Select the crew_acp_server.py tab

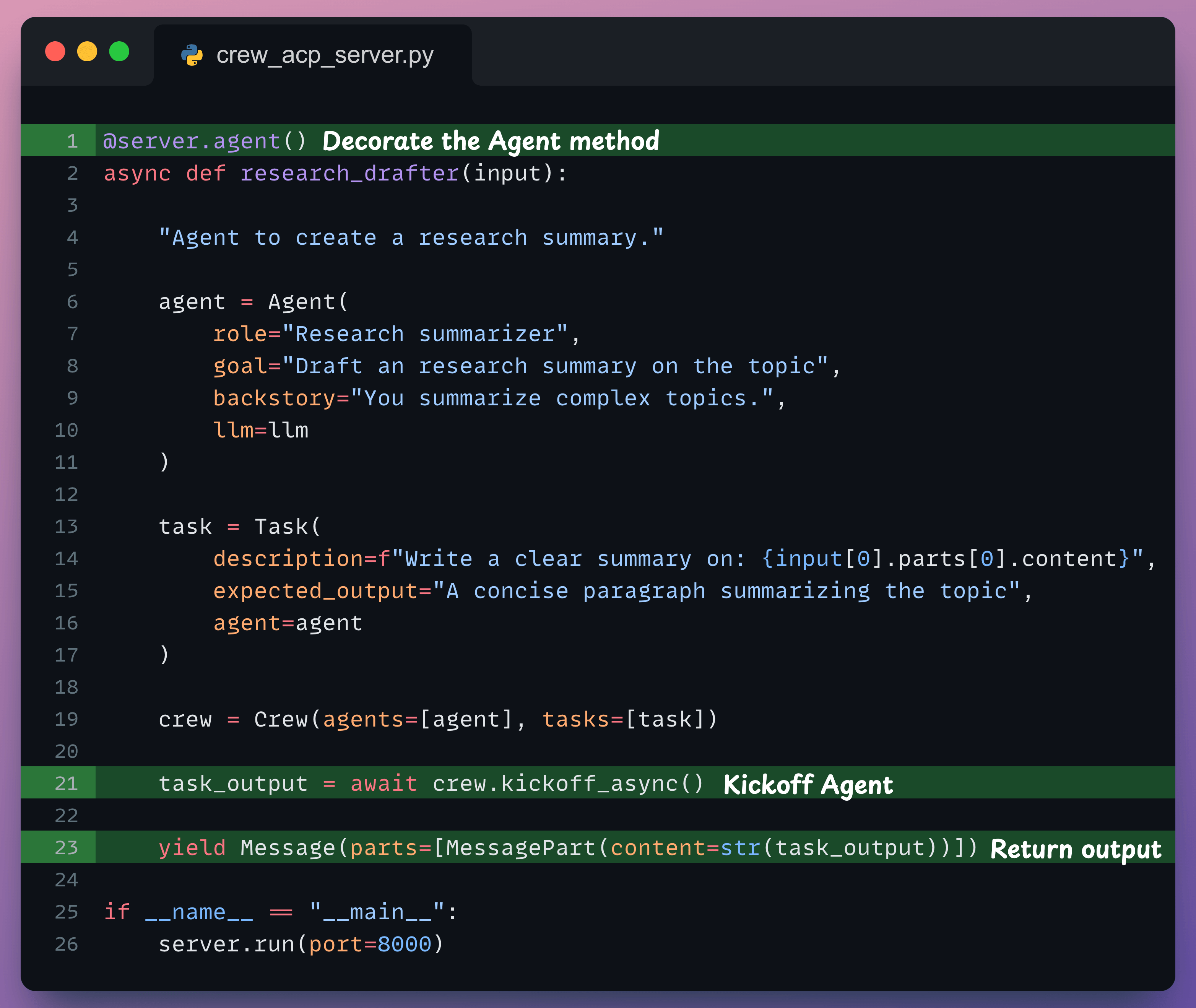click(324, 55)
